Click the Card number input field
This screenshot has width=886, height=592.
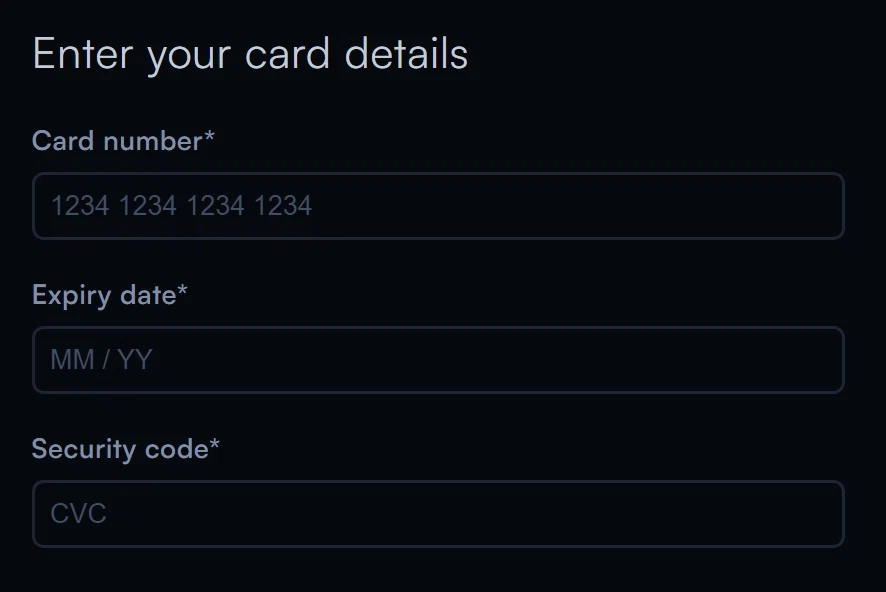(x=438, y=206)
